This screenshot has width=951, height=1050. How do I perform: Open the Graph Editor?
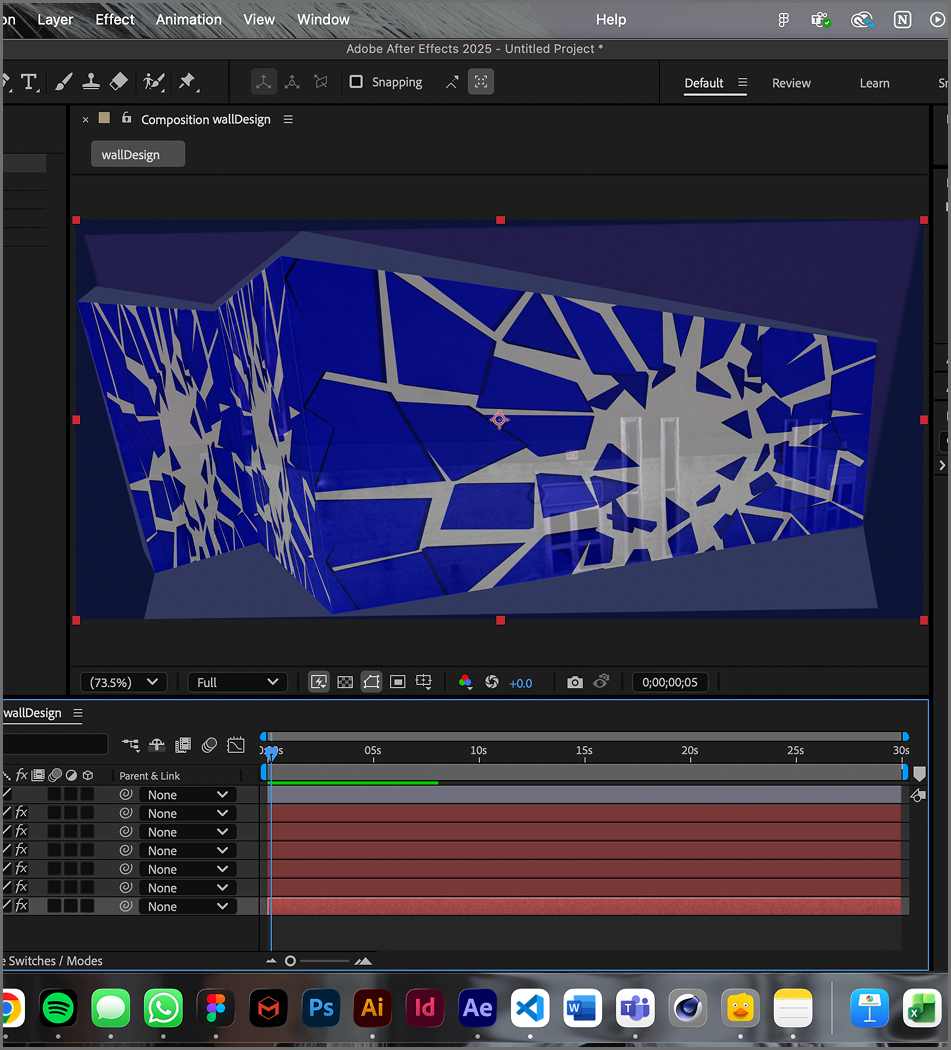tap(236, 744)
